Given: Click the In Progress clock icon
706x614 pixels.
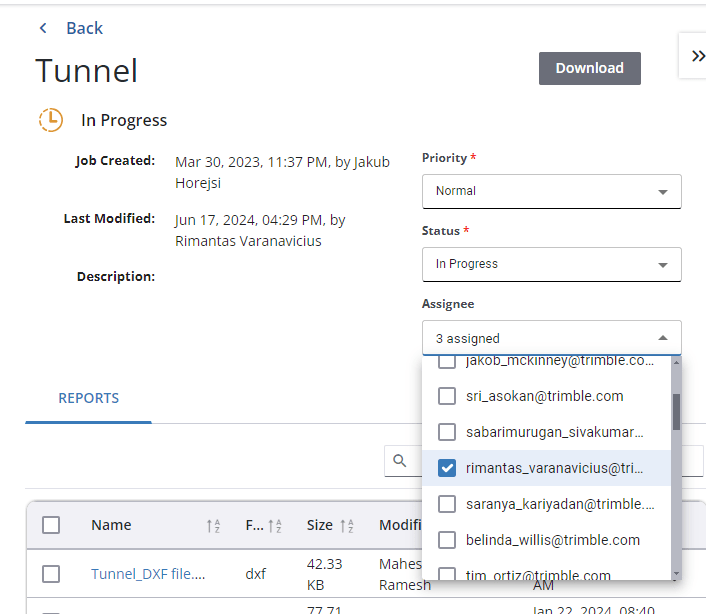Looking at the screenshot, I should pyautogui.click(x=50, y=120).
